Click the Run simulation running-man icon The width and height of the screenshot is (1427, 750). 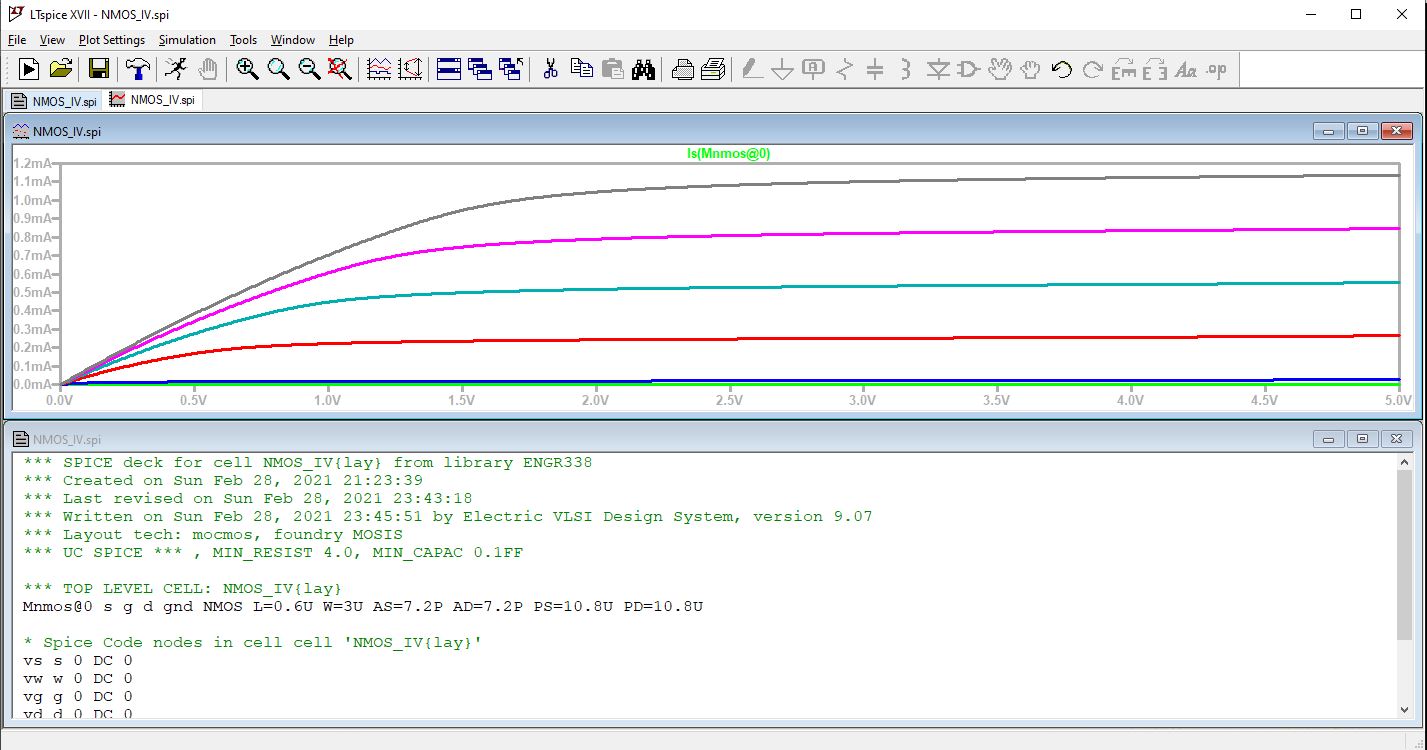[x=176, y=69]
